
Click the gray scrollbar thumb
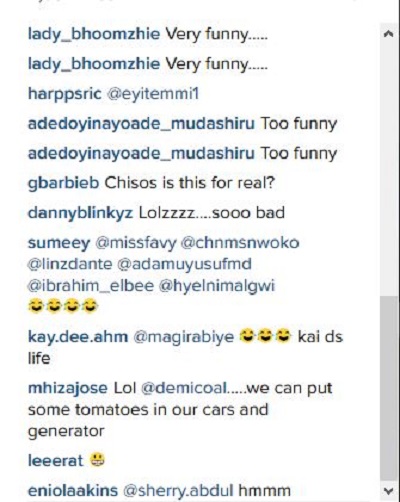pyautogui.click(x=388, y=388)
